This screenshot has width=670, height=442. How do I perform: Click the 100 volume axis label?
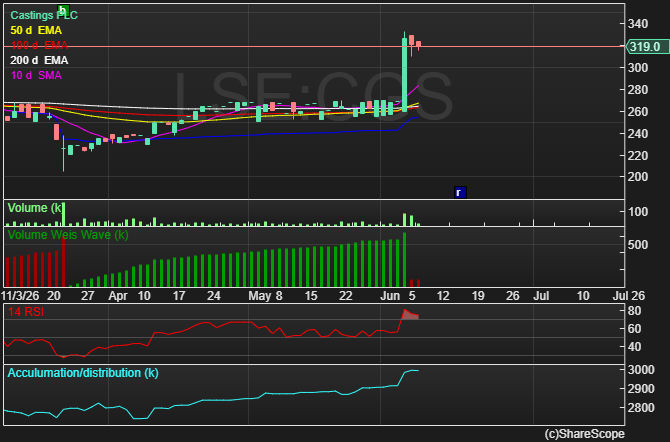[638, 212]
